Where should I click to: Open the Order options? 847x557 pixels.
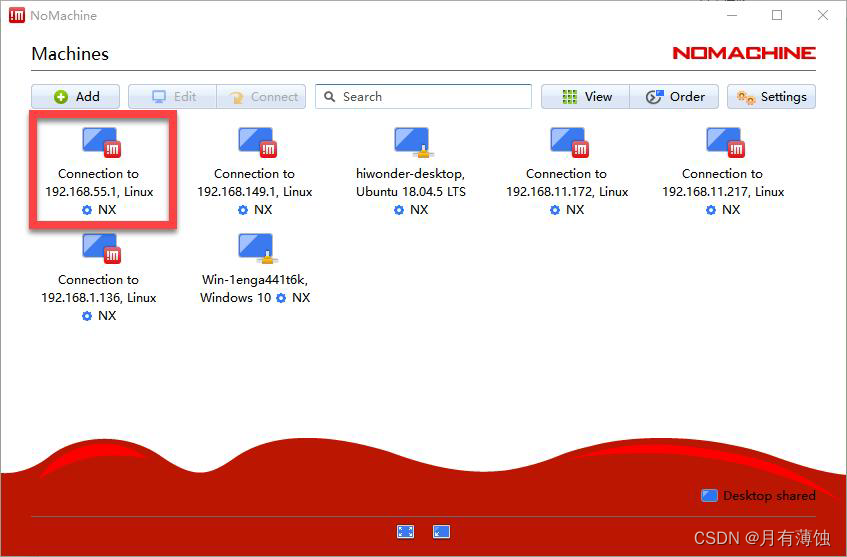pyautogui.click(x=674, y=97)
